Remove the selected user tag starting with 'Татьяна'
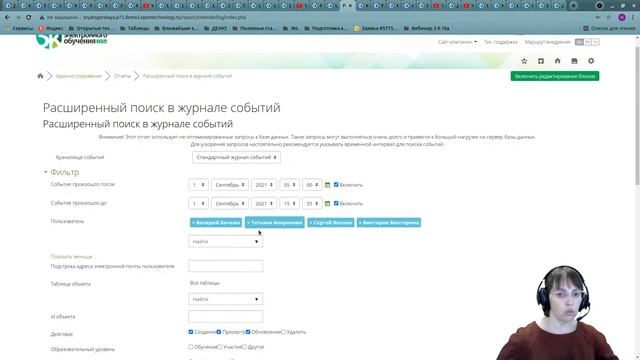The height and width of the screenshot is (360, 640). click(275, 222)
